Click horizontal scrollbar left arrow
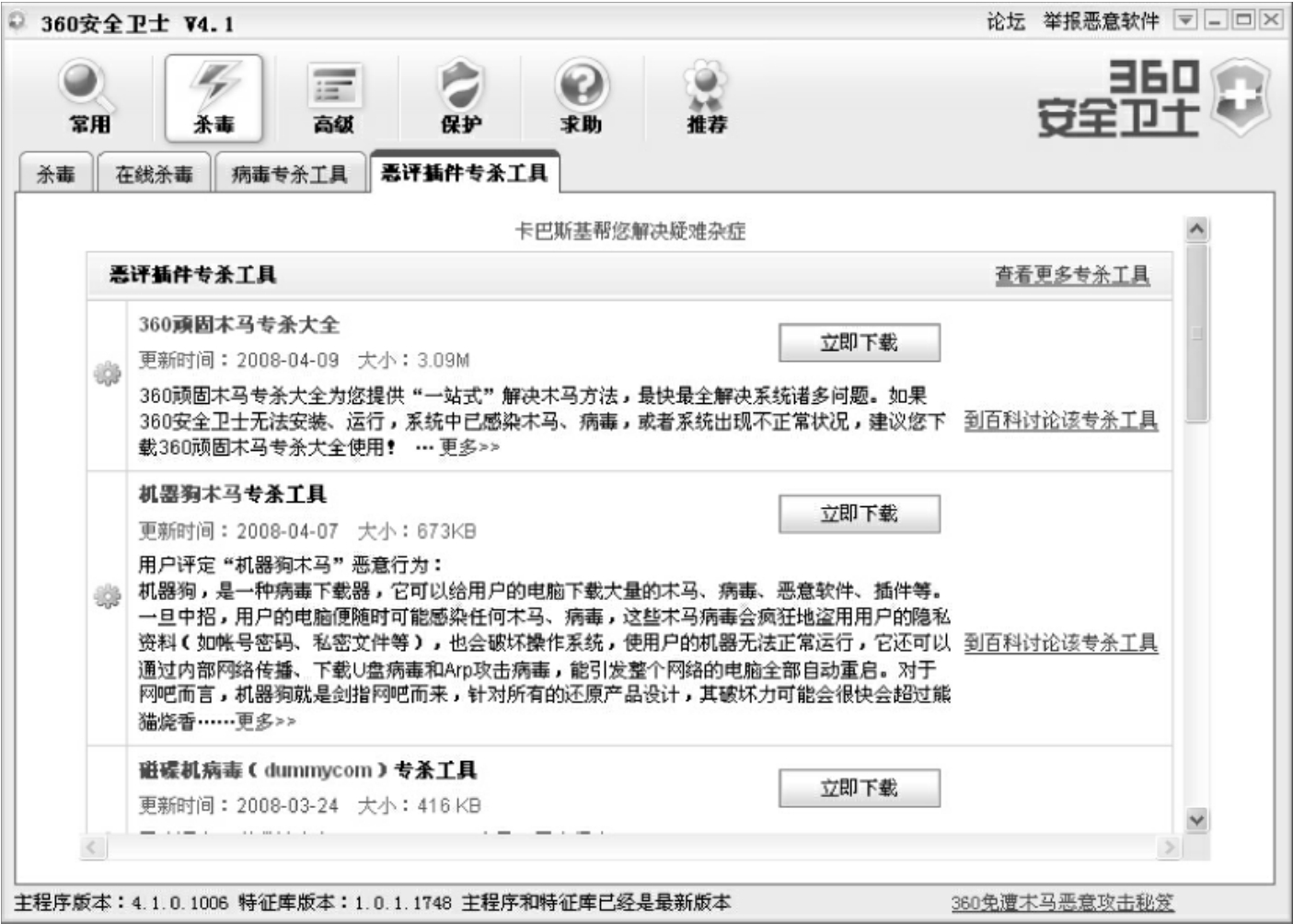Screen dimensions: 1293x924 pyautogui.click(x=93, y=847)
